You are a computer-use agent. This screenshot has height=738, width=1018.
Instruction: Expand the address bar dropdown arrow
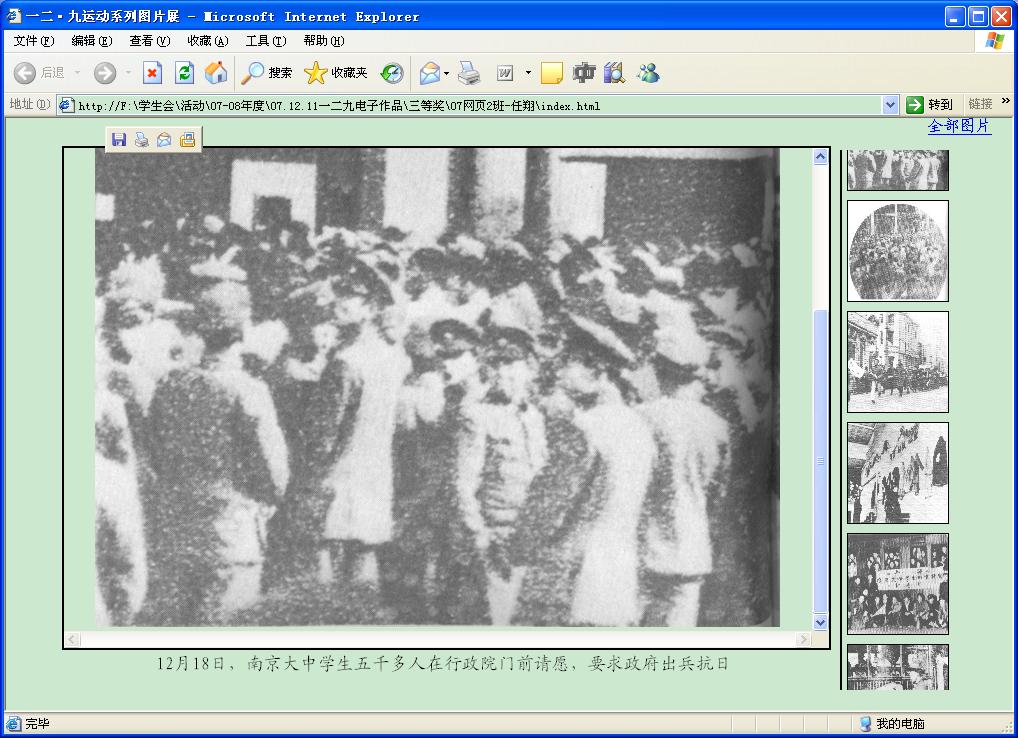tap(890, 105)
